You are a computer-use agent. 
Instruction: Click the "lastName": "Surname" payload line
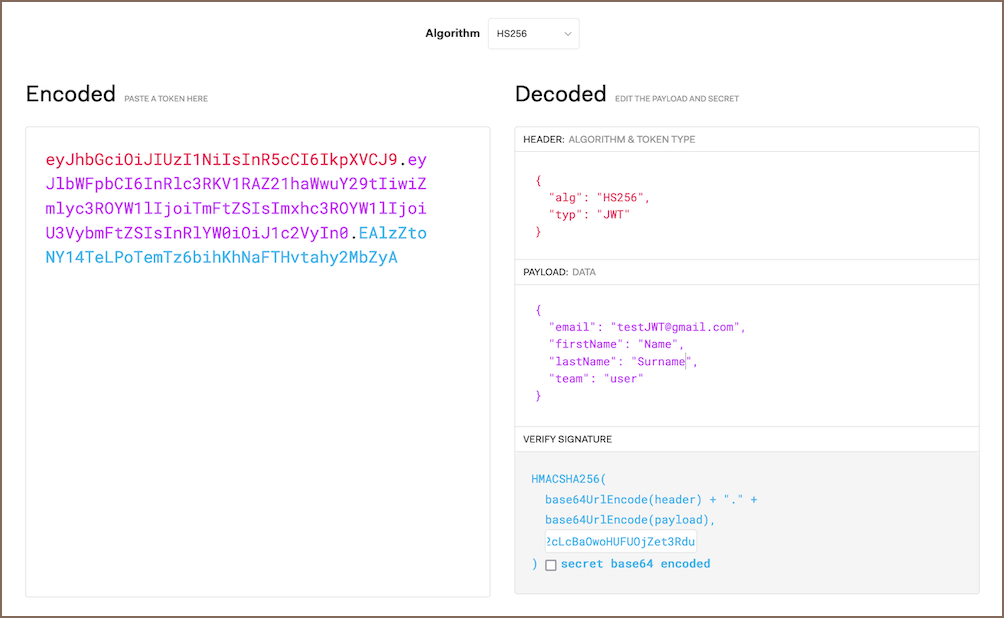click(621, 361)
